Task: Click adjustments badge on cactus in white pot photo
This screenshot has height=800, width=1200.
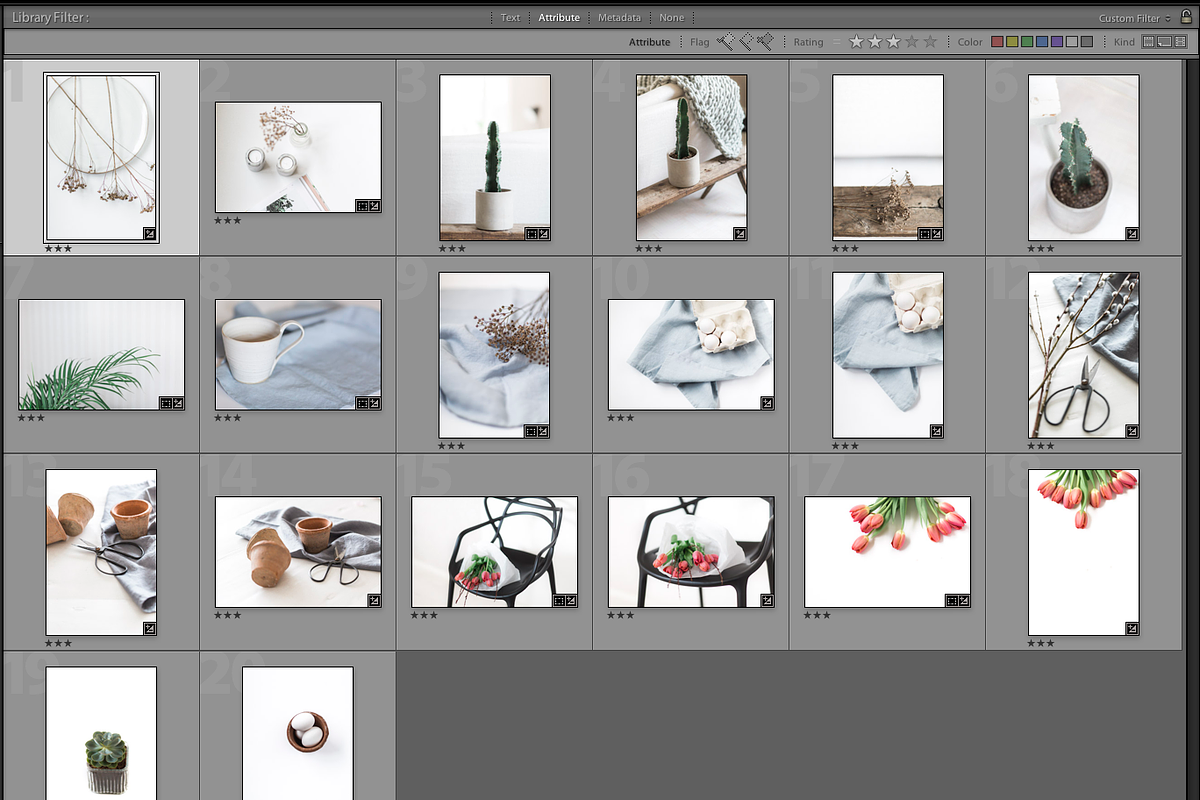Action: coord(543,234)
